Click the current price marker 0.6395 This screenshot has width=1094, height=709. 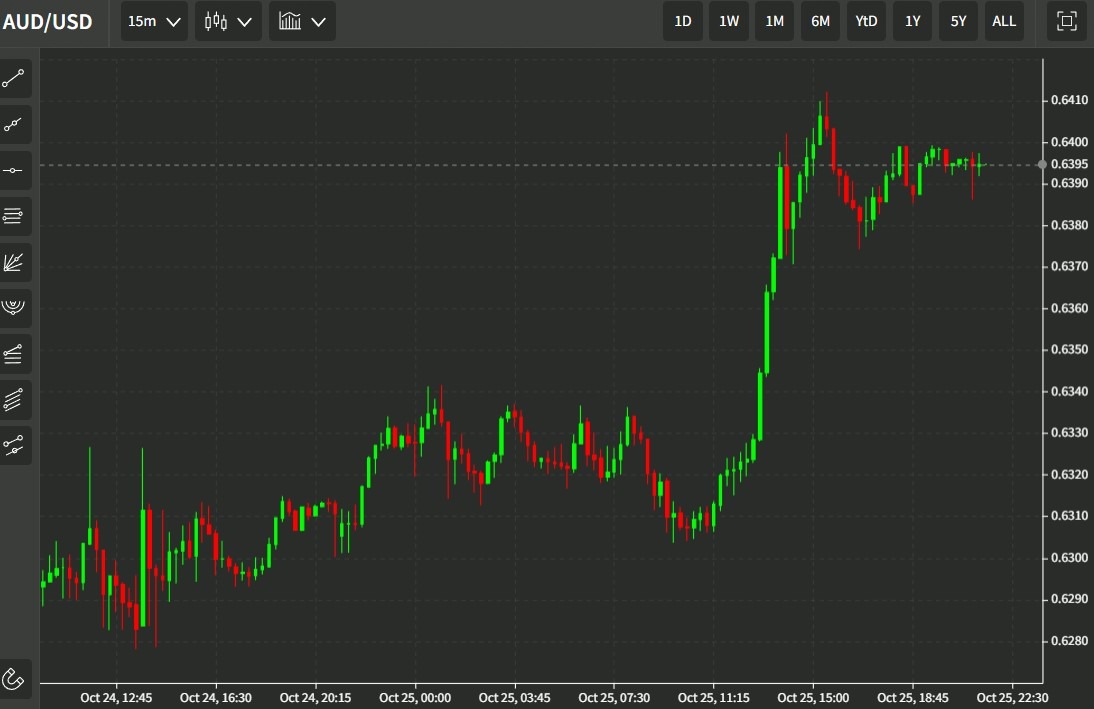pos(1070,164)
